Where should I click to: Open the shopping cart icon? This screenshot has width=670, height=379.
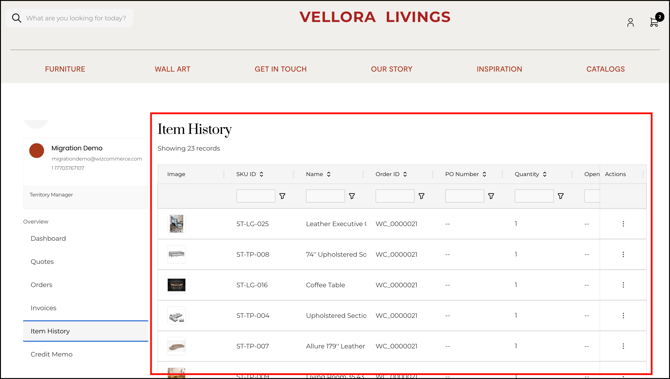click(654, 22)
